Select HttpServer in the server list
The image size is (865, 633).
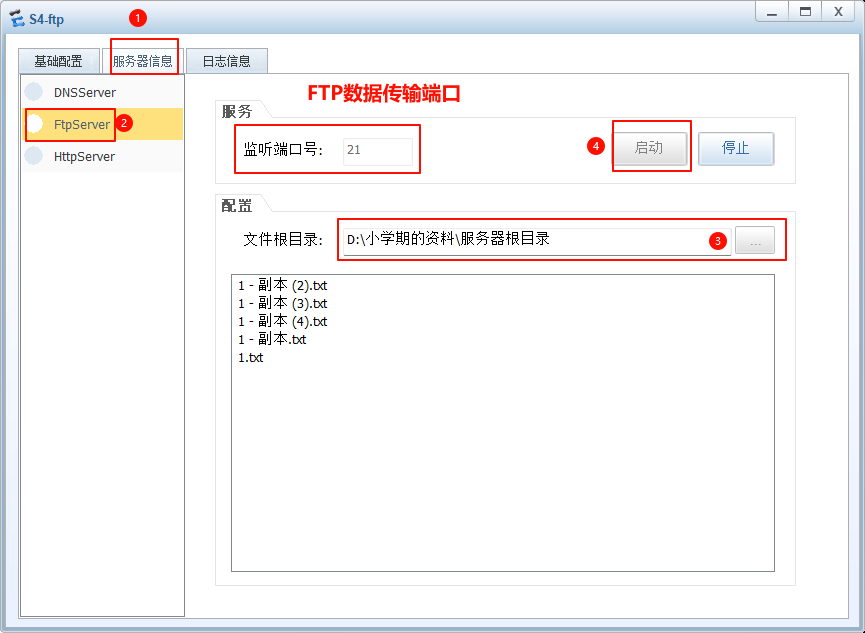(102, 156)
